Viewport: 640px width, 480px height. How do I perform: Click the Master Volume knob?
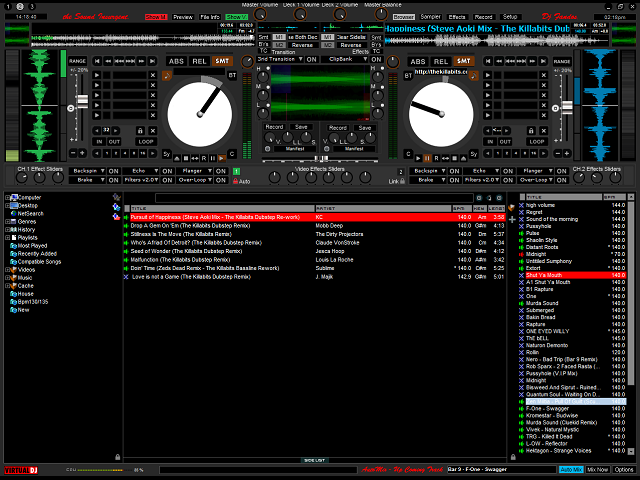point(260,15)
